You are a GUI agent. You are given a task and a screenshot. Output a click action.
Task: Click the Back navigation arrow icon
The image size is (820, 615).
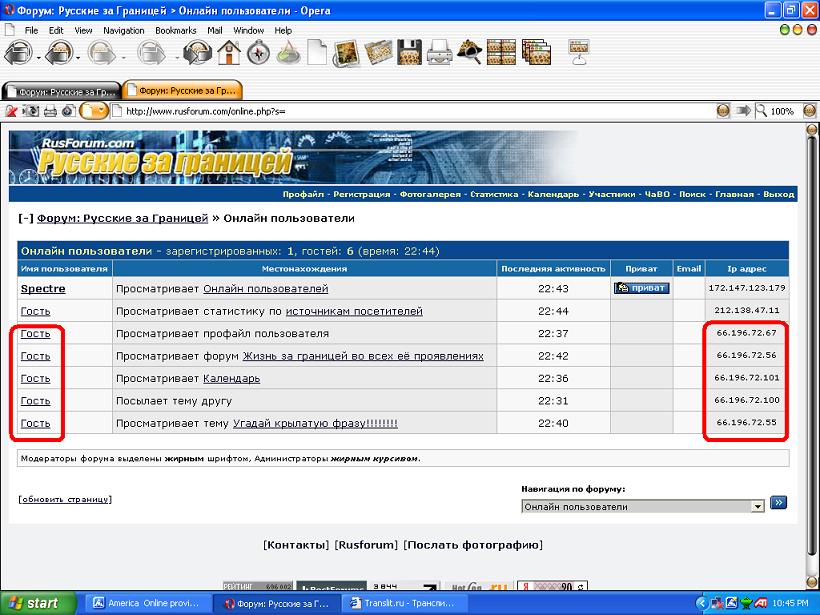click(x=19, y=52)
